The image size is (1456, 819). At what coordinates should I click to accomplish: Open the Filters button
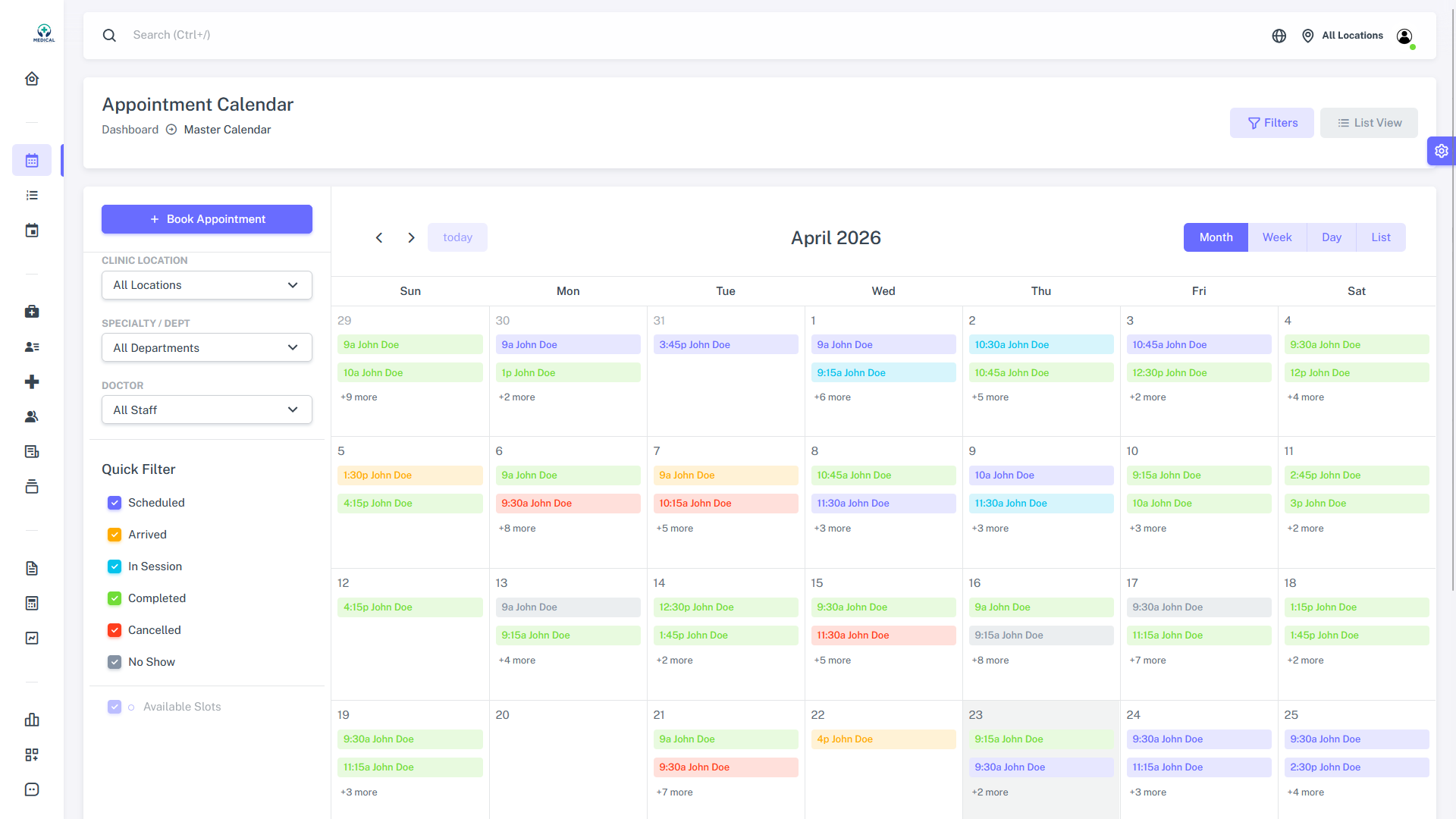click(1272, 123)
